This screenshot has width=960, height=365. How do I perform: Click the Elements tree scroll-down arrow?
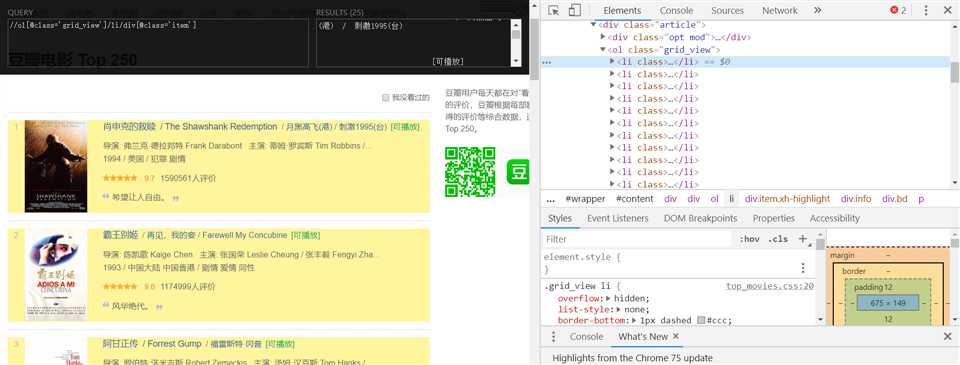(954, 183)
